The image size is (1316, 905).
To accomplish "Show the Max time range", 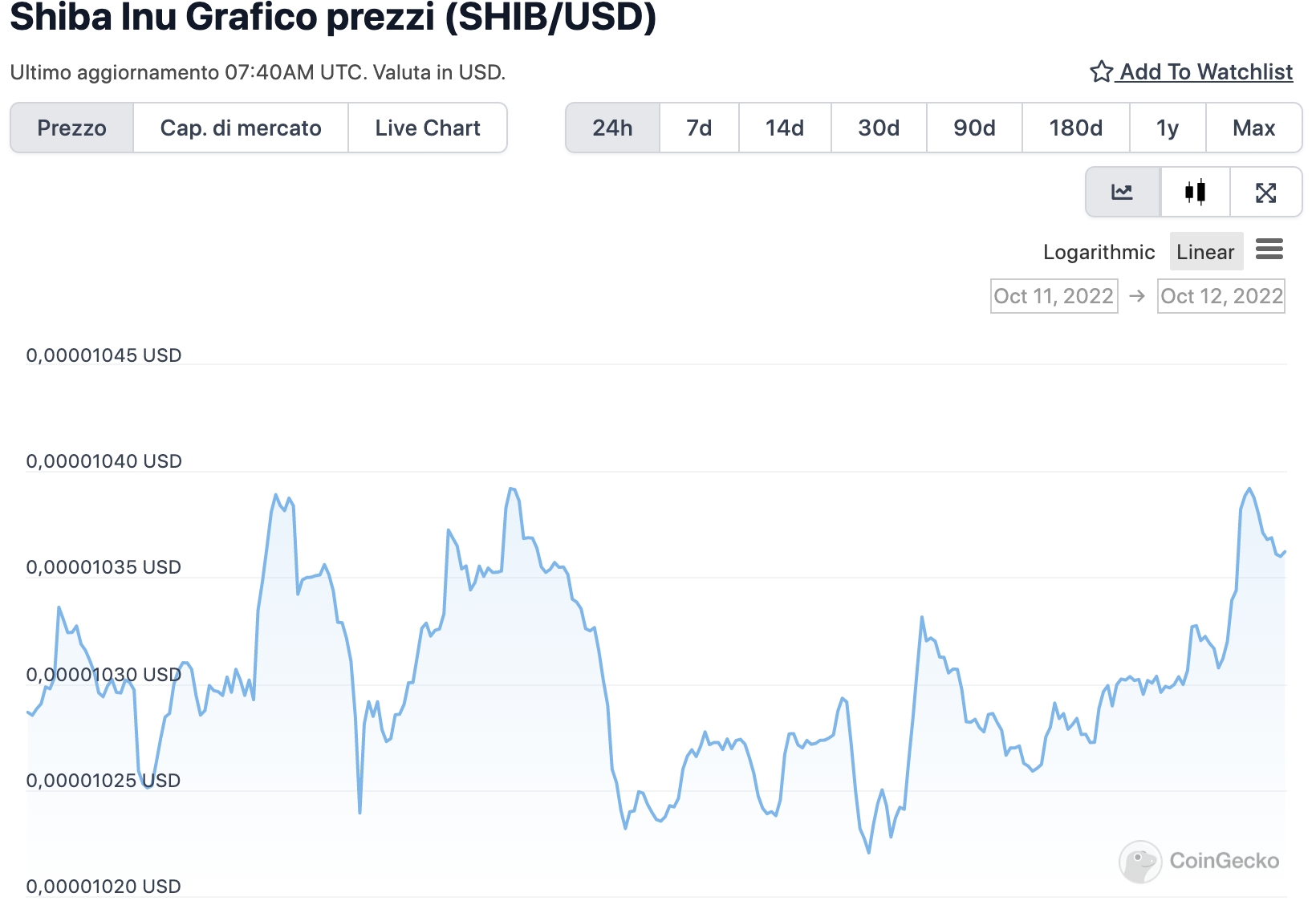I will (x=1253, y=128).
